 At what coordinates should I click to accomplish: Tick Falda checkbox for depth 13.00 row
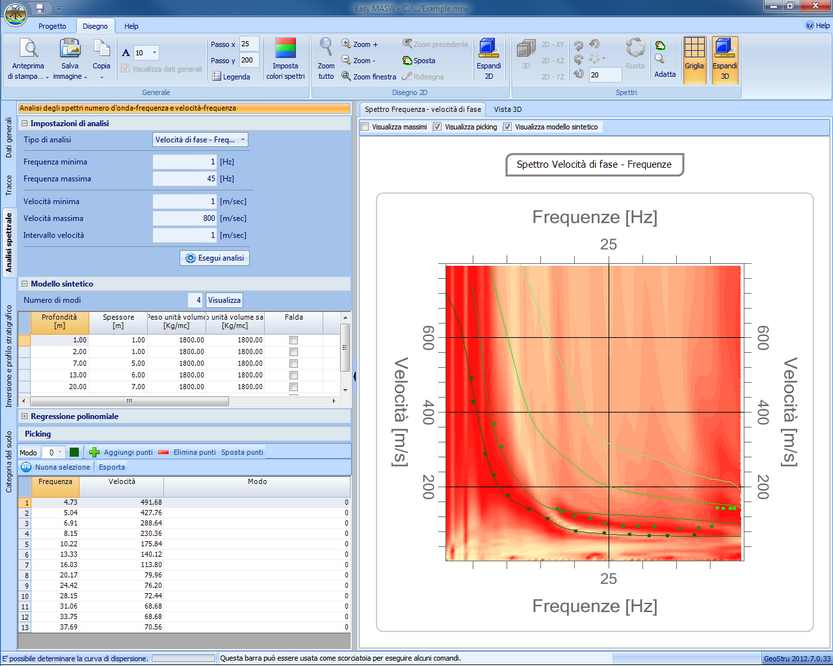[x=293, y=375]
